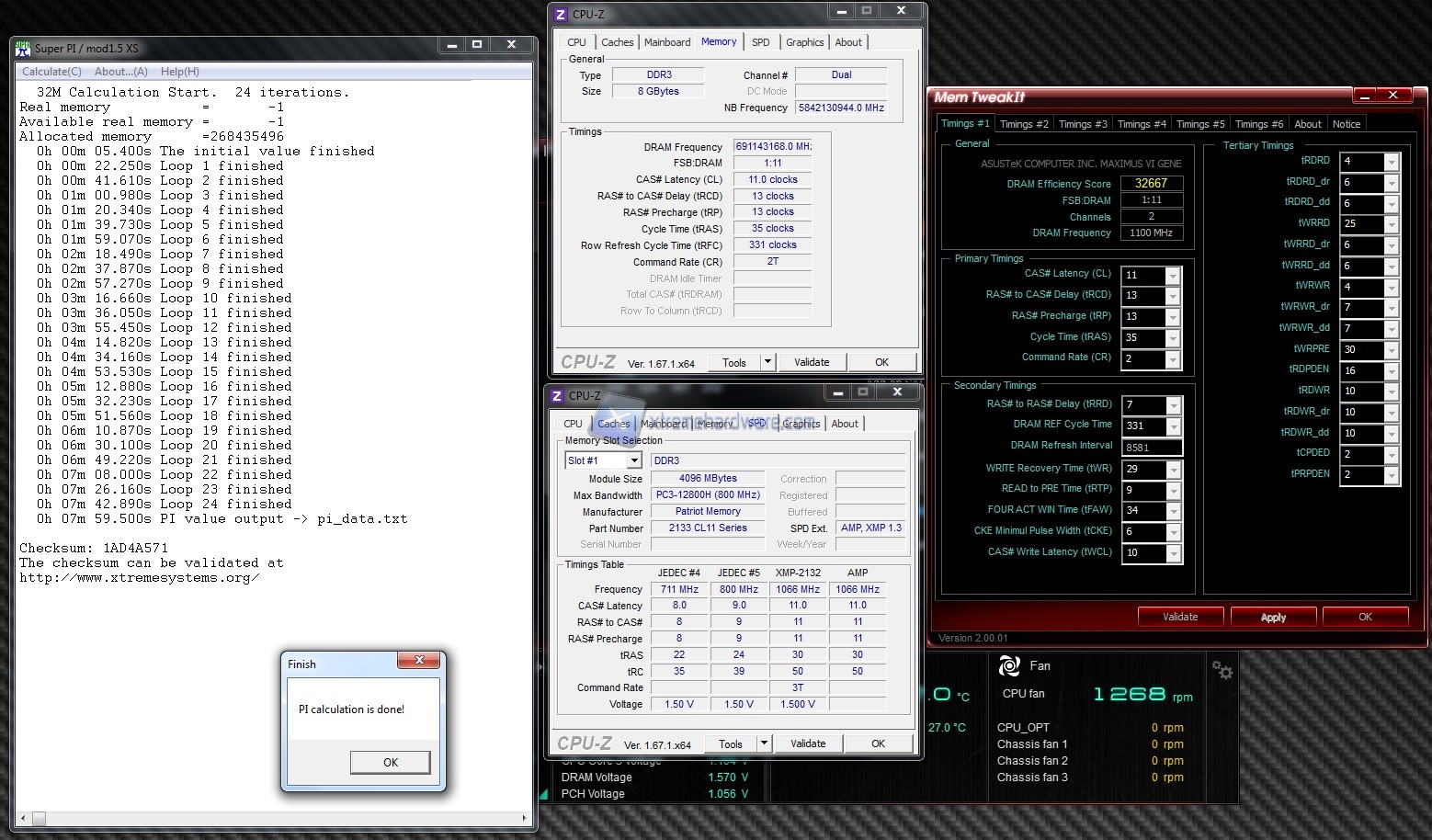Screen dimensions: 1432x840
Task: Expand the Slot #1 selection dropdown
Action: tap(633, 460)
